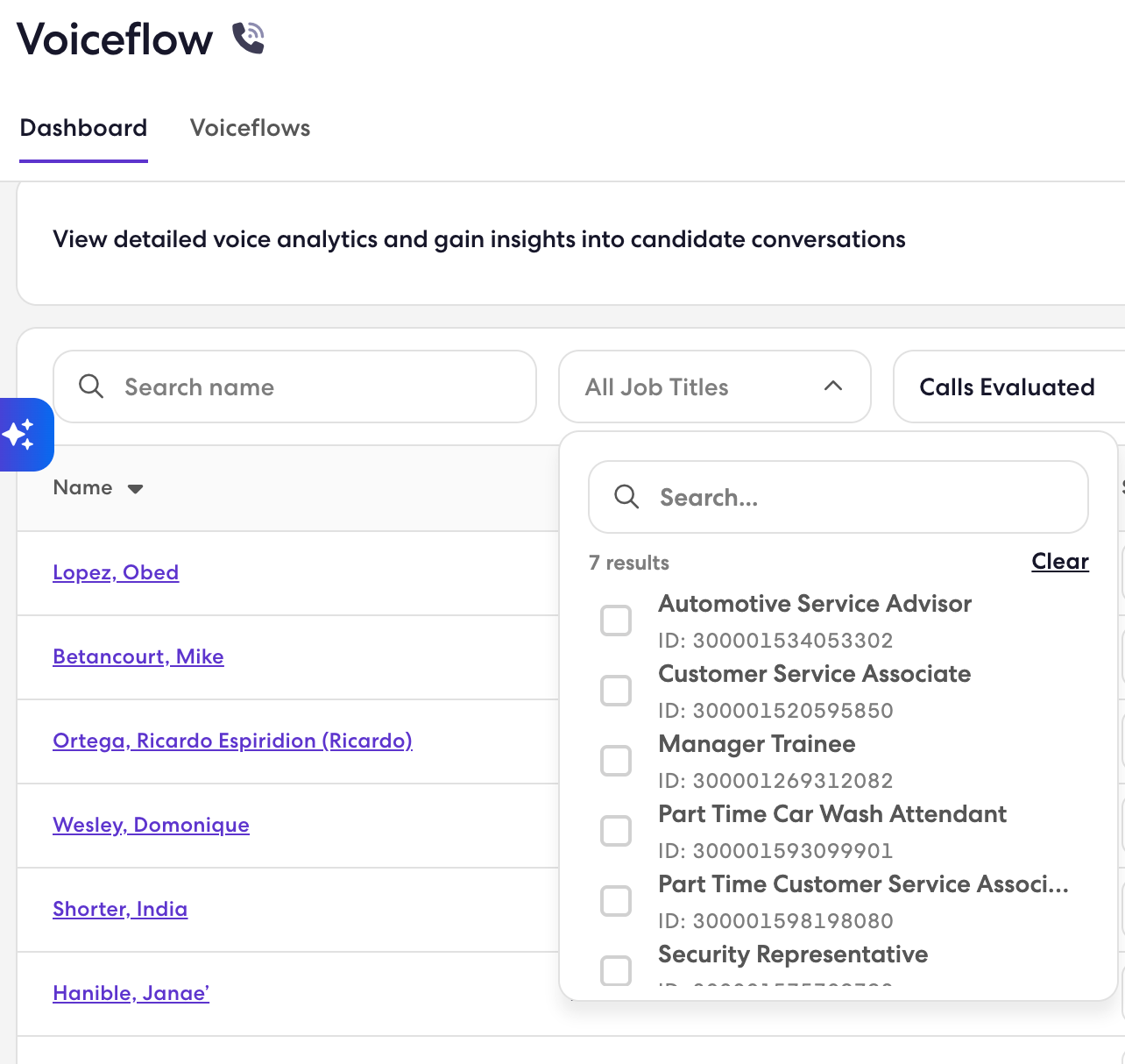Switch to the Dashboard tab
Image resolution: width=1125 pixels, height=1064 pixels.
(x=83, y=128)
